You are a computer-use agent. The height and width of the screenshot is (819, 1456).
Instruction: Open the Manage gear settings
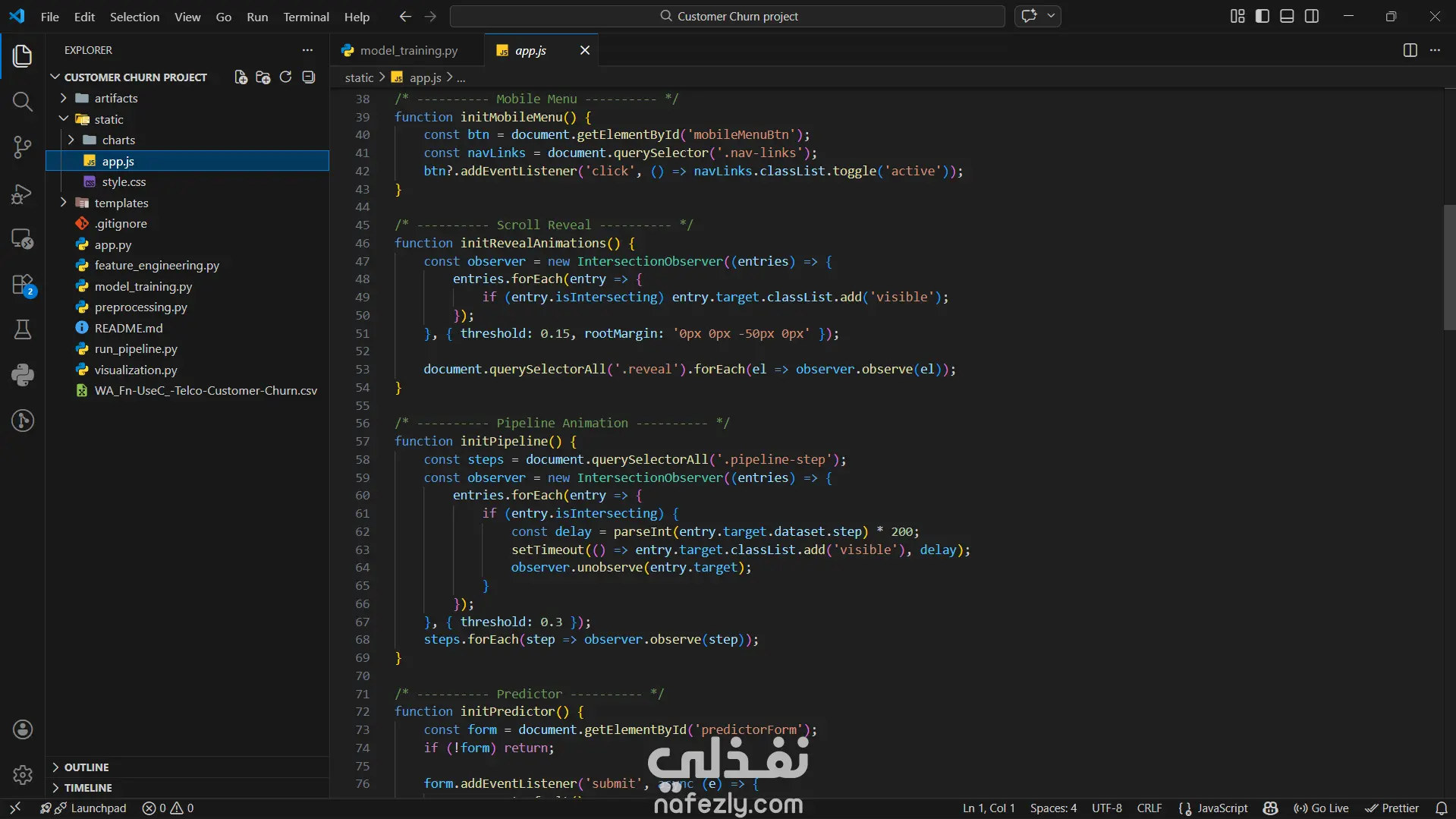(x=23, y=775)
